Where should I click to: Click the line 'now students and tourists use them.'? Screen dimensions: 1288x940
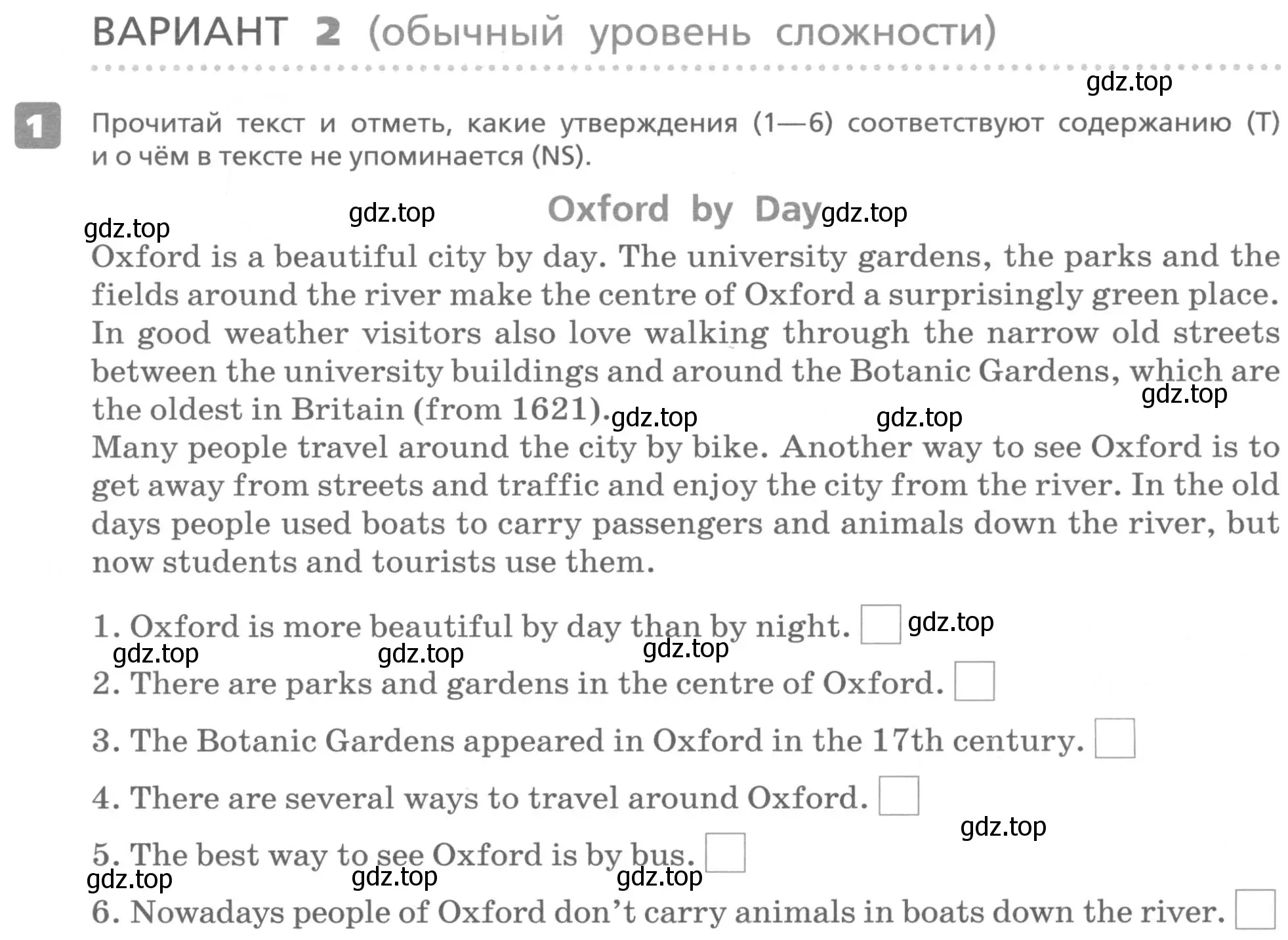[373, 562]
